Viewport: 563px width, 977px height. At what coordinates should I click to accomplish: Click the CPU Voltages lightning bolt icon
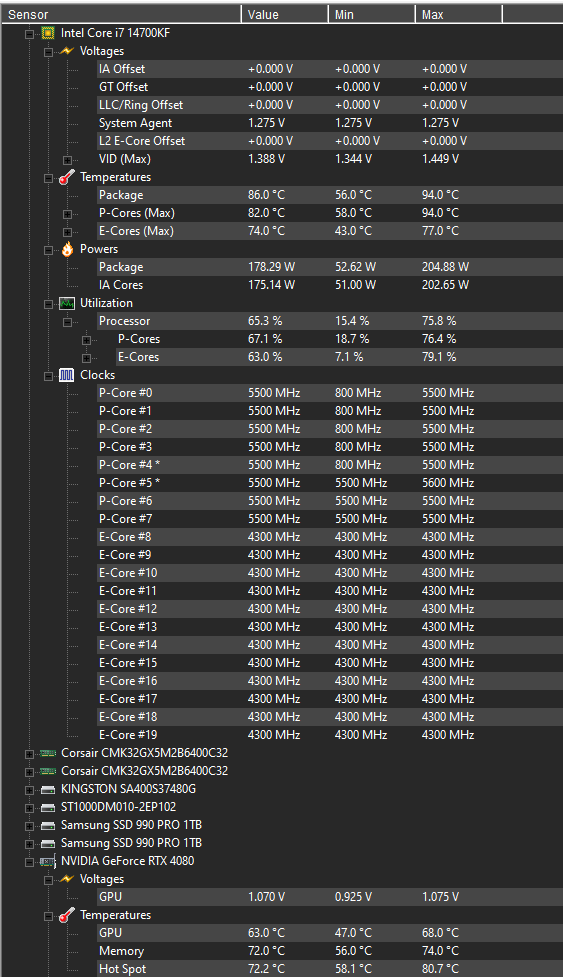click(67, 51)
